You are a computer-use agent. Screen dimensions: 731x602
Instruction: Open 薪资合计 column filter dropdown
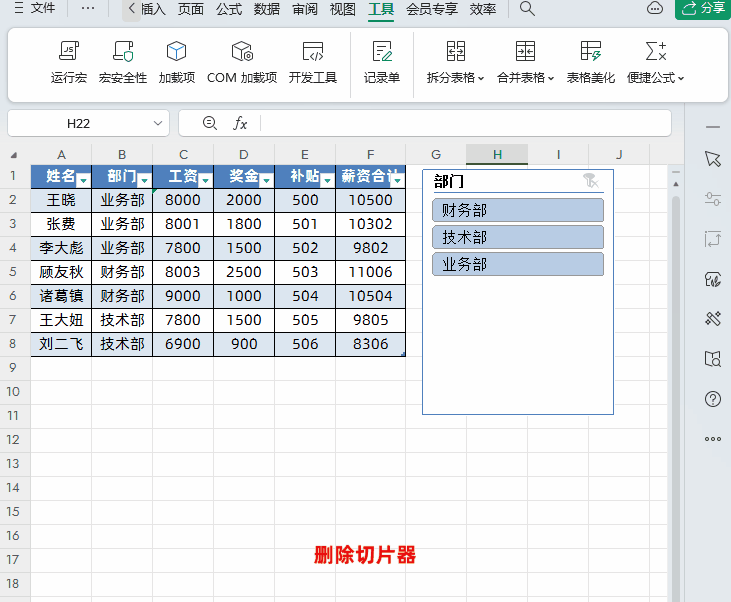click(398, 180)
